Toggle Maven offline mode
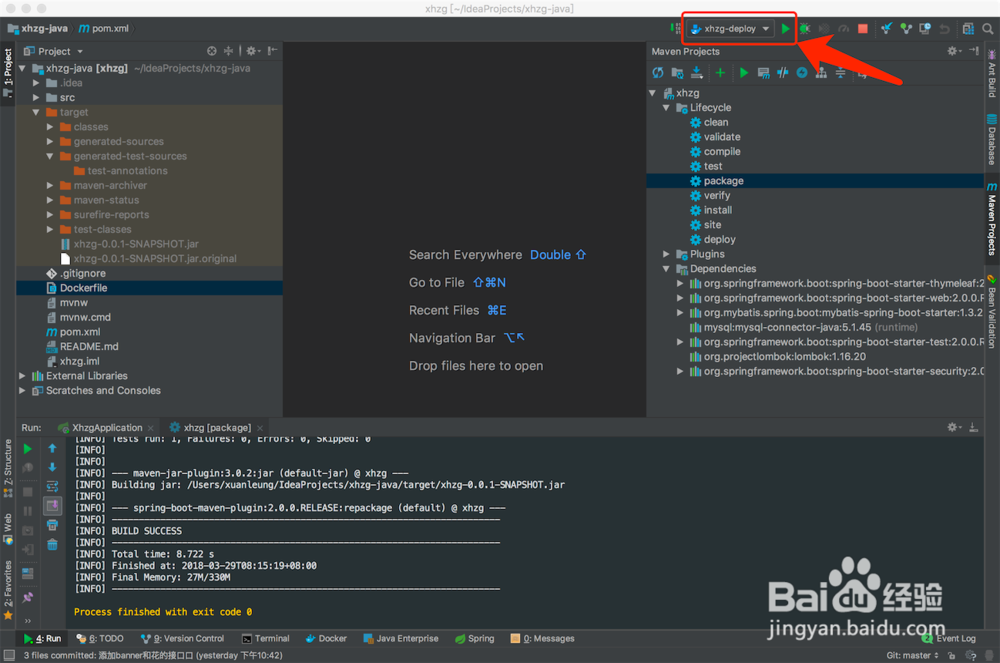 pos(783,73)
